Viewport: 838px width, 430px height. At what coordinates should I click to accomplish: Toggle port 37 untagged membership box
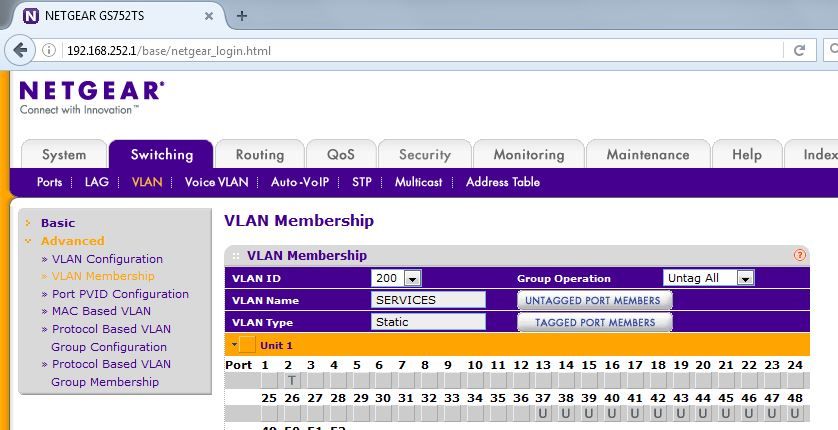[x=543, y=413]
